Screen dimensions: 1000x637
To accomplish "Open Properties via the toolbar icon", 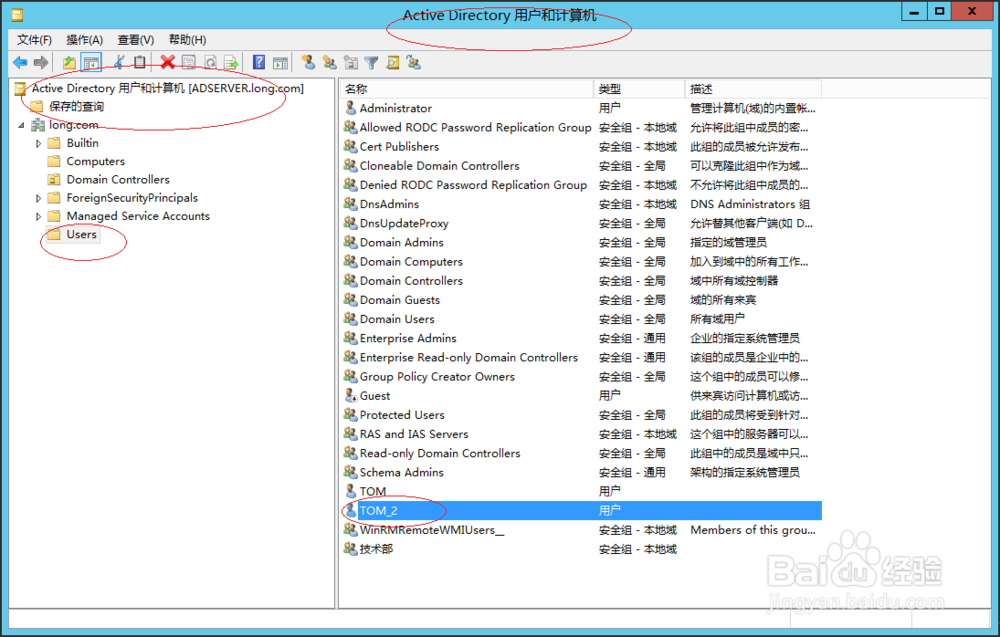I will [189, 62].
